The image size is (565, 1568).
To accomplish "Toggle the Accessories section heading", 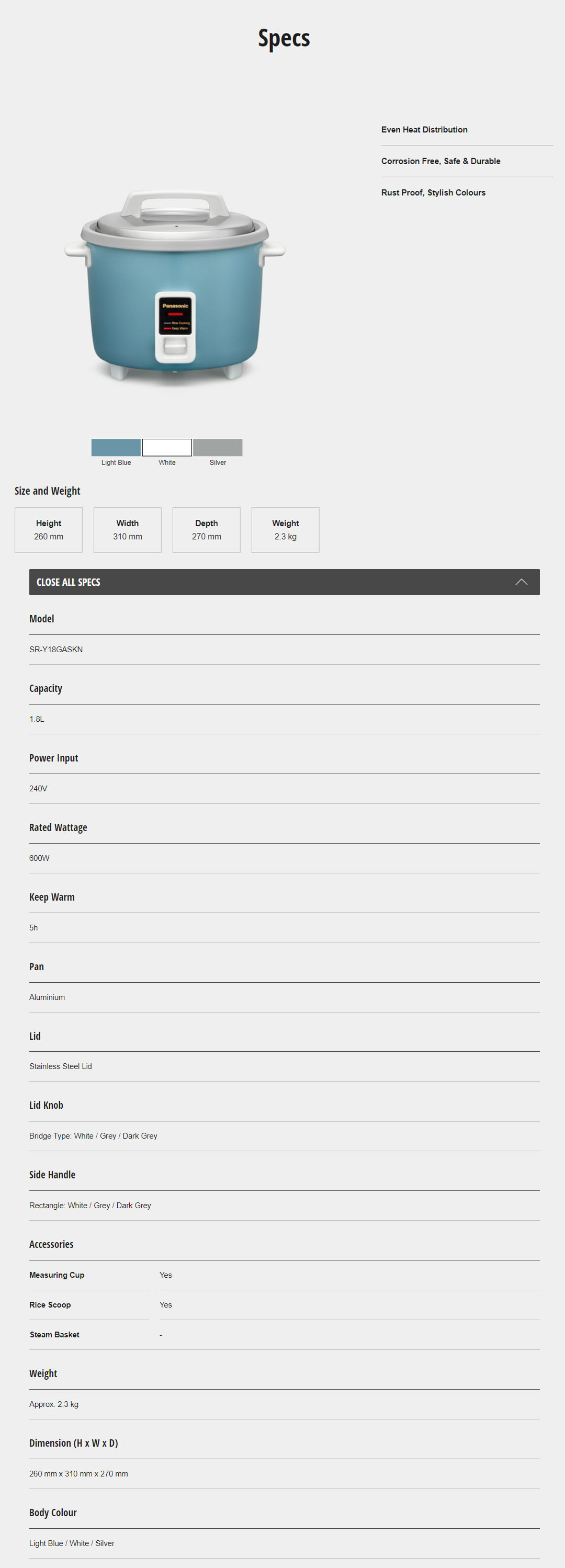I will tap(51, 1245).
